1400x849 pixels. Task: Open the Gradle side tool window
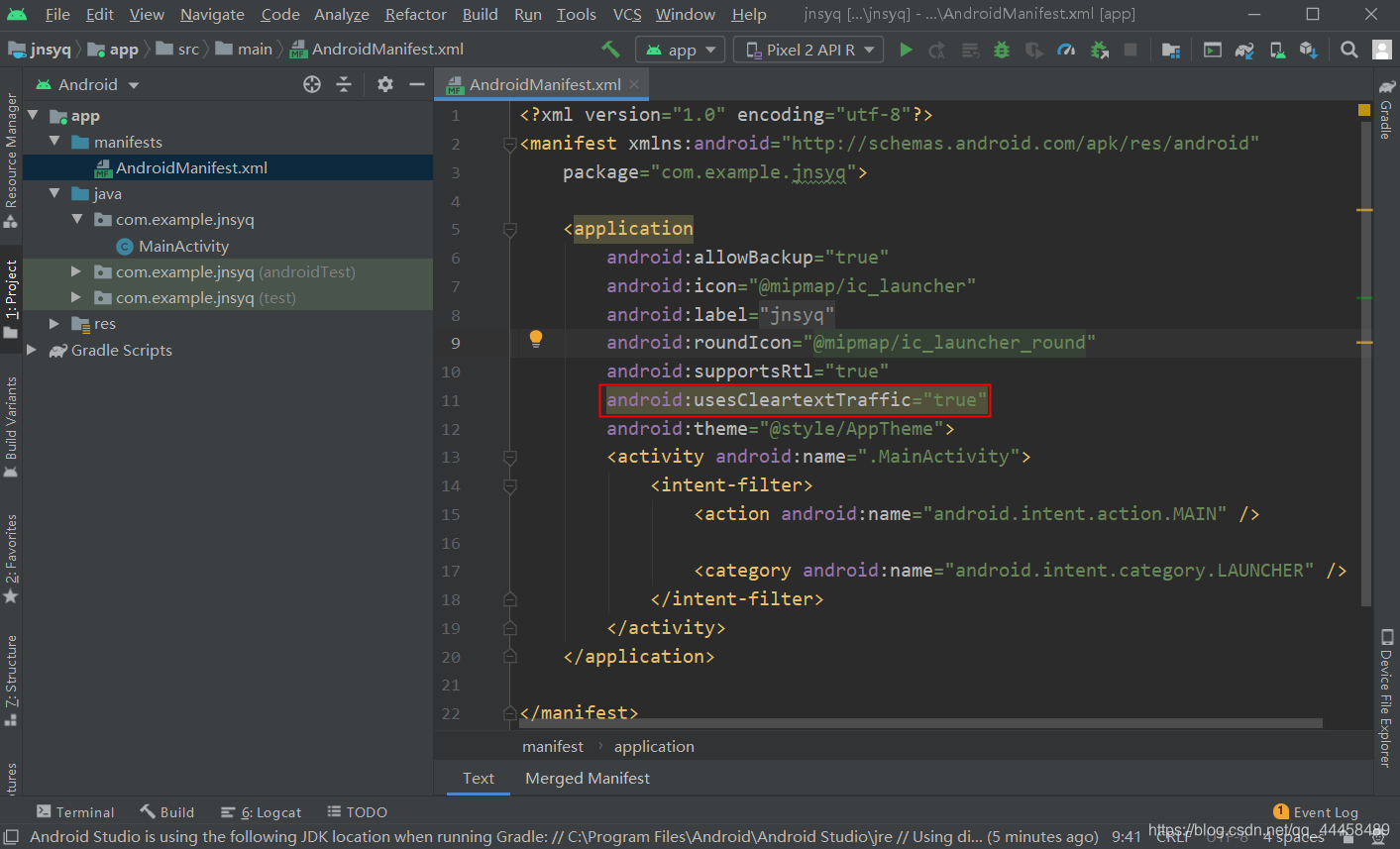tap(1386, 108)
